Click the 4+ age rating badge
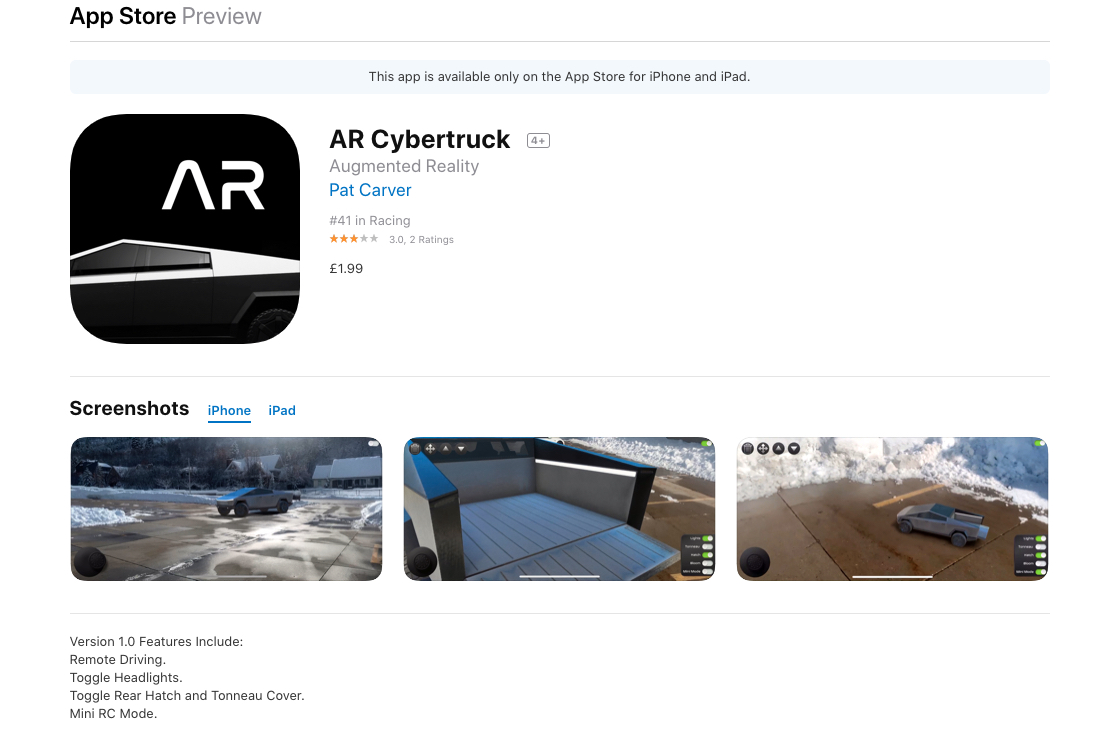Image resolution: width=1100 pixels, height=748 pixels. [x=538, y=140]
